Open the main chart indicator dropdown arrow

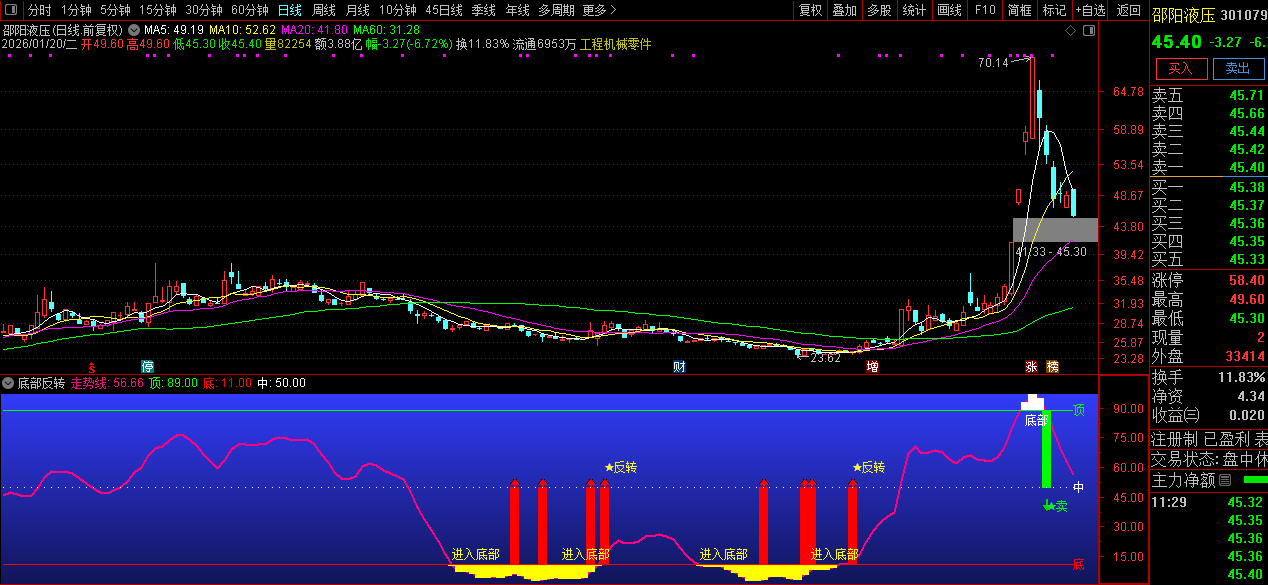(x=134, y=30)
